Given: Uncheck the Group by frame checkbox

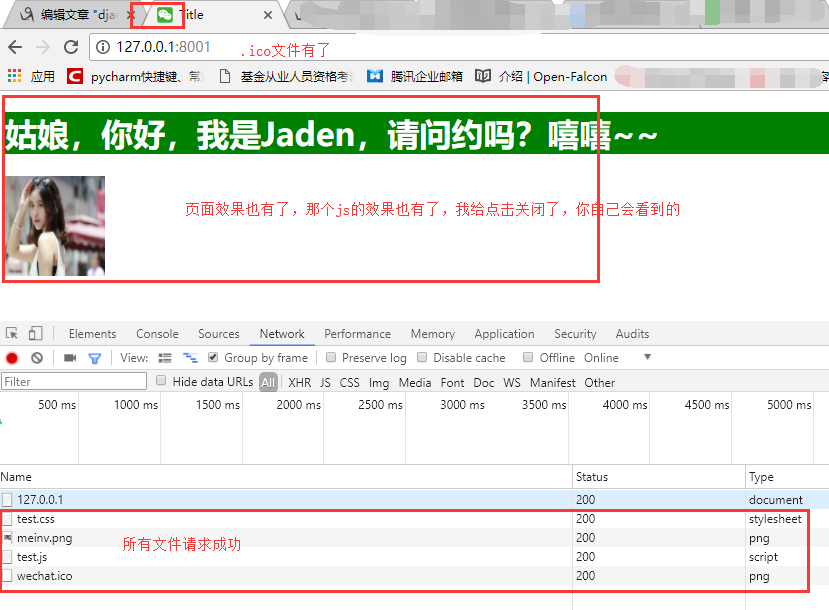Looking at the screenshot, I should tap(213, 357).
